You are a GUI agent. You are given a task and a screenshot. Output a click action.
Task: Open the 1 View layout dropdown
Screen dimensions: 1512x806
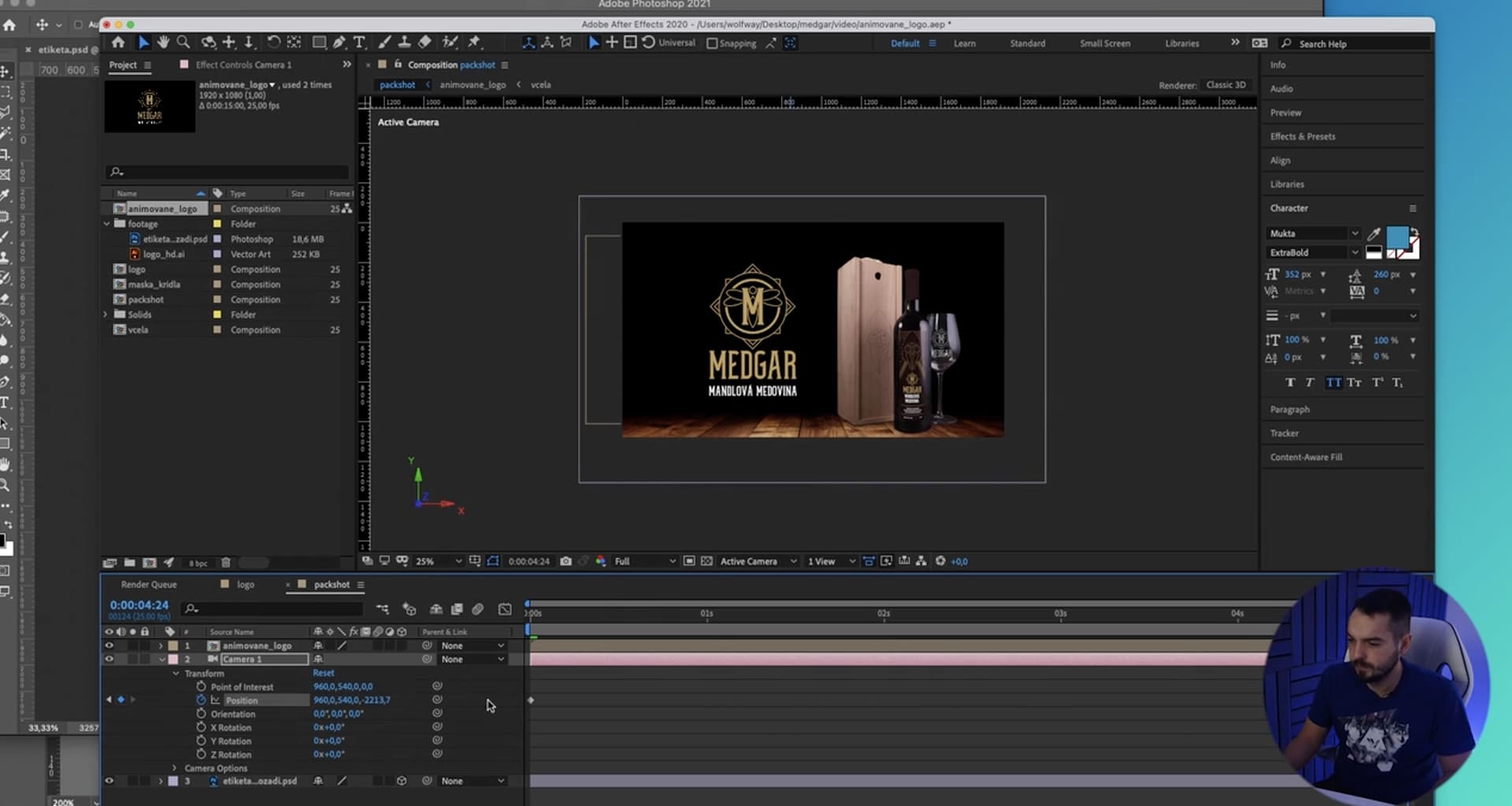(x=832, y=561)
